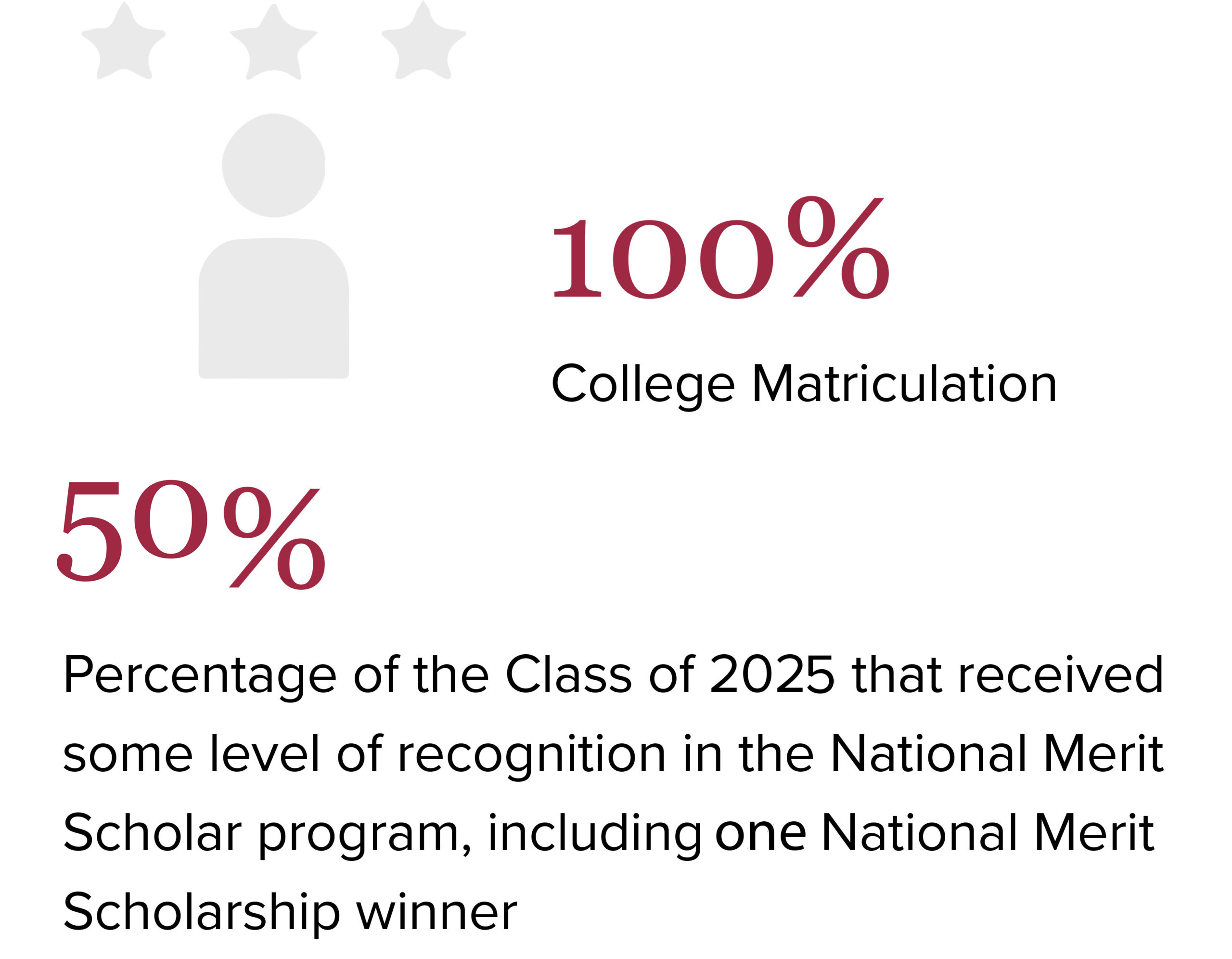The width and height of the screenshot is (1232, 959).
Task: Click the word Class in the paragraph
Action: click(568, 674)
